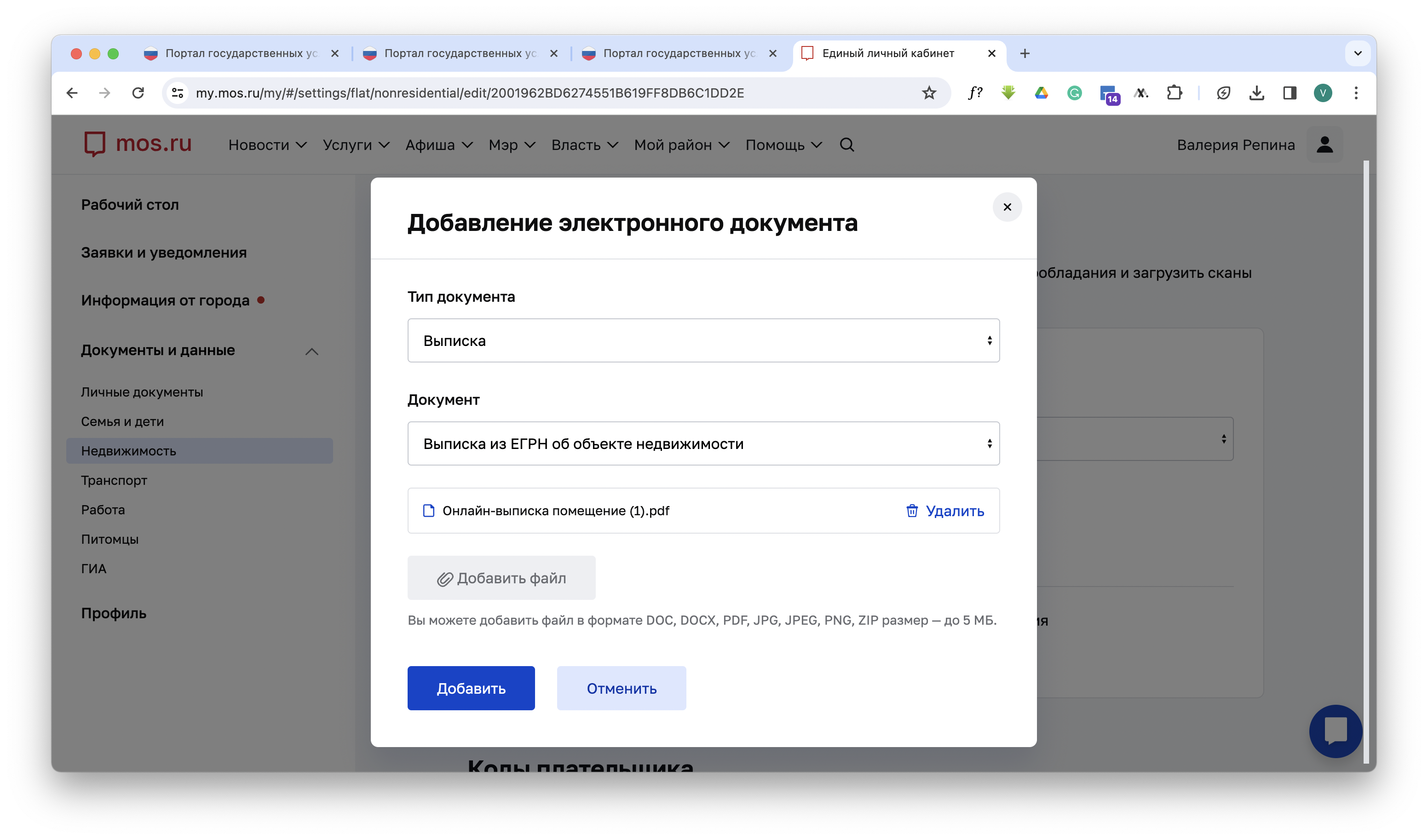
Task: Open a new browser tab
Action: pyautogui.click(x=1025, y=53)
